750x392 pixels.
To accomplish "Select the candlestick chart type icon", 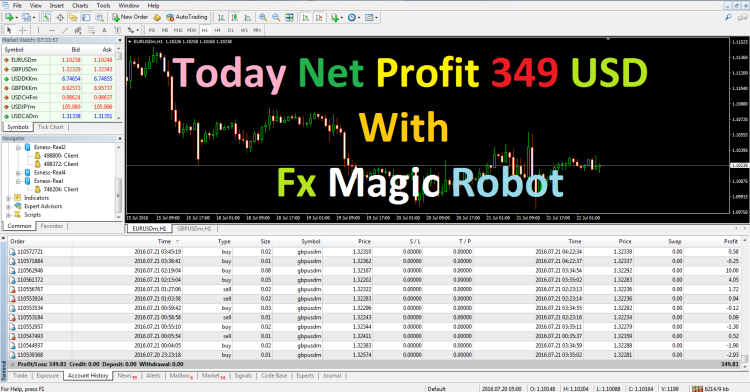I will coord(234,17).
